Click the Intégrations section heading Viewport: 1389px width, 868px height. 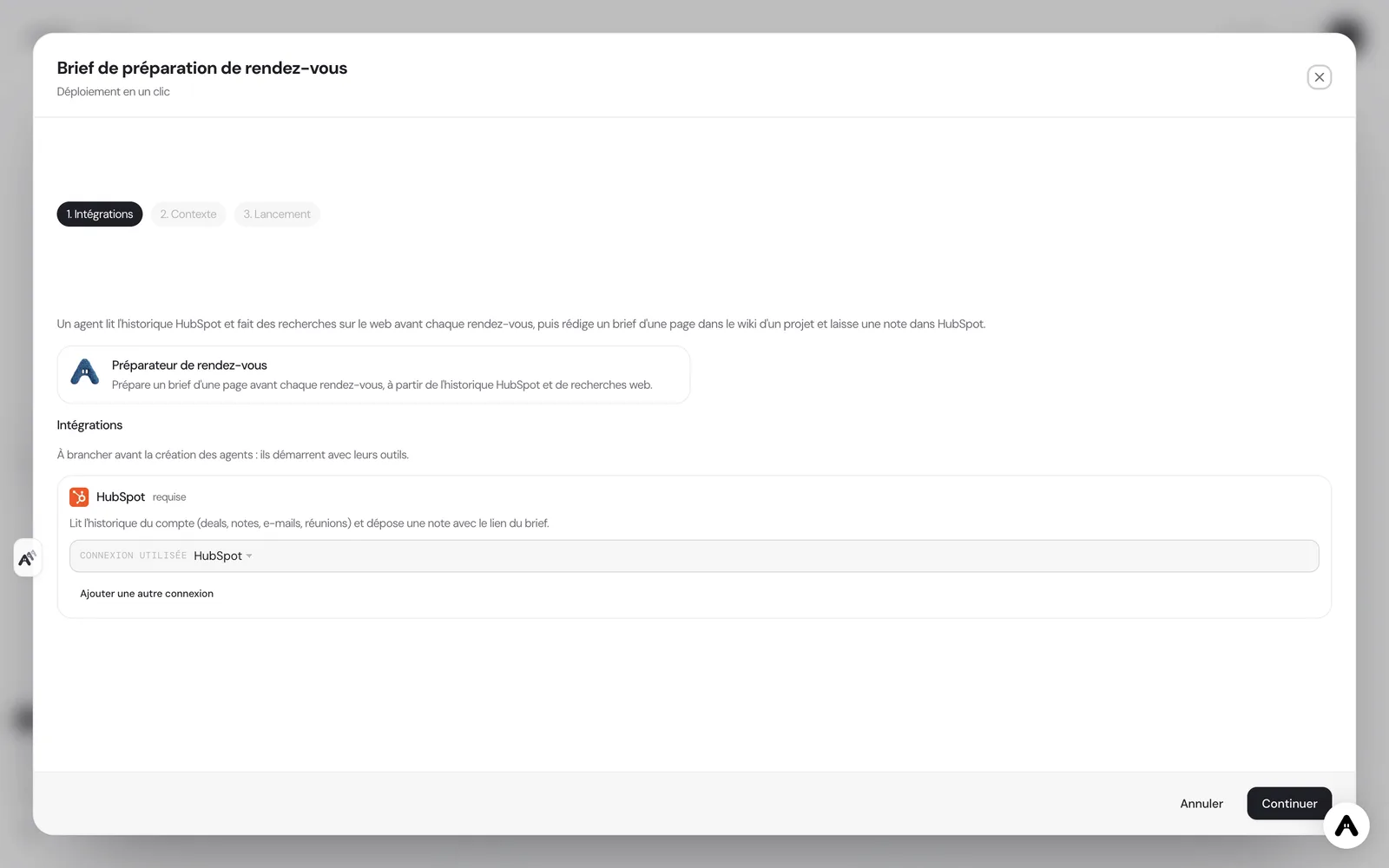pos(89,425)
